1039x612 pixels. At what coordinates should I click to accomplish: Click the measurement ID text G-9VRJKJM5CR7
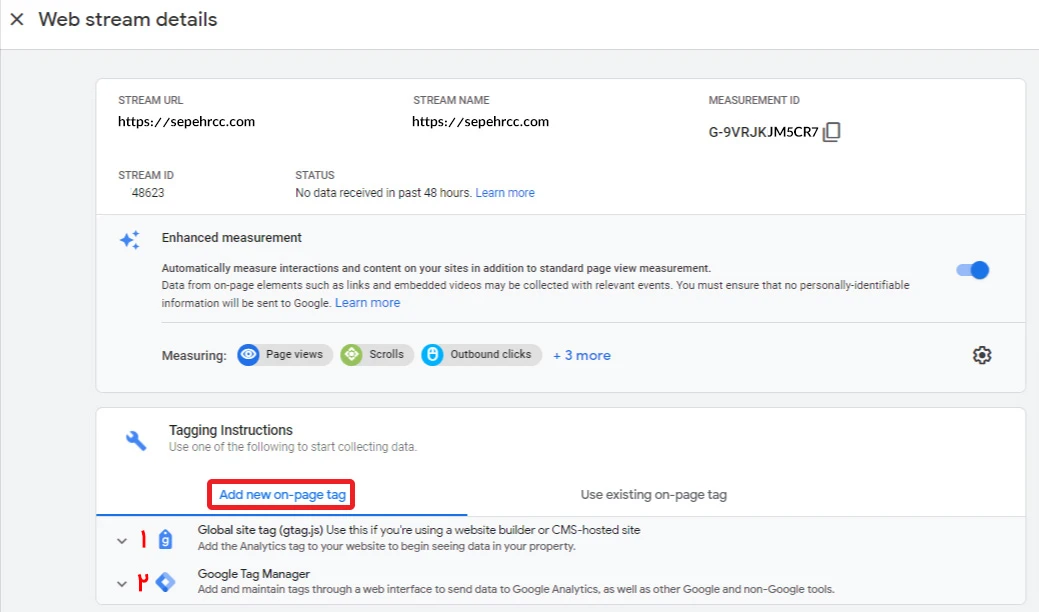763,132
